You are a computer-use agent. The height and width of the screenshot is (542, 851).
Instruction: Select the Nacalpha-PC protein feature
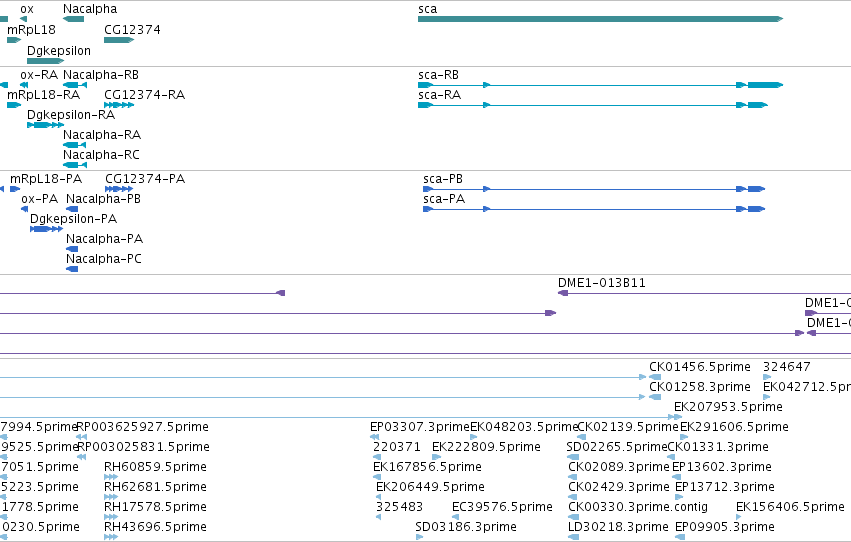pyautogui.click(x=72, y=269)
